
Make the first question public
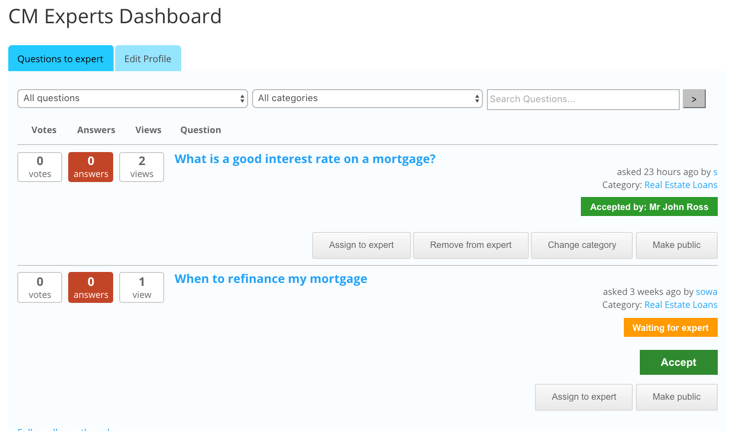pos(676,245)
